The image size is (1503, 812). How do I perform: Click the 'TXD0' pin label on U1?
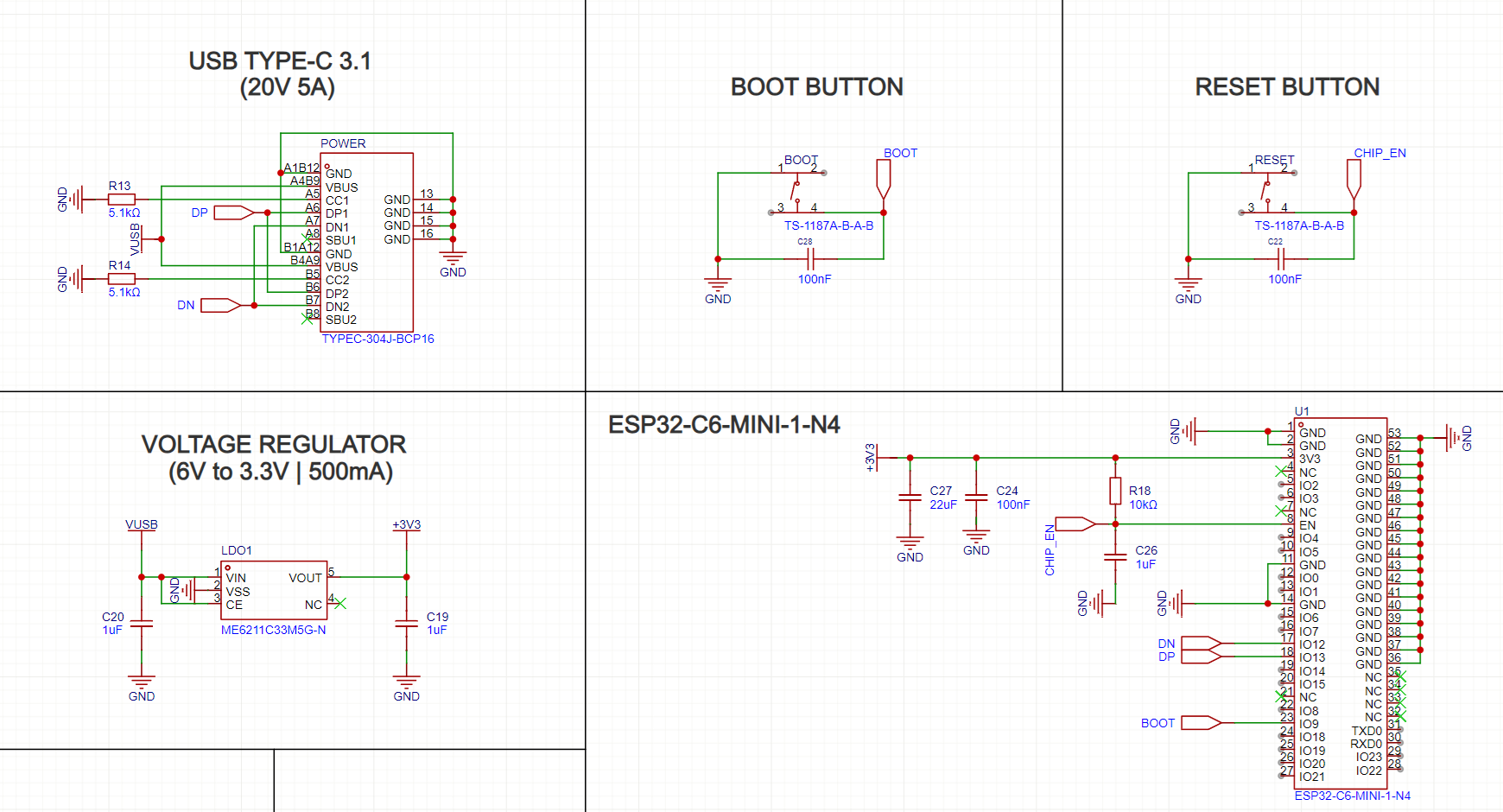pyautogui.click(x=1367, y=731)
